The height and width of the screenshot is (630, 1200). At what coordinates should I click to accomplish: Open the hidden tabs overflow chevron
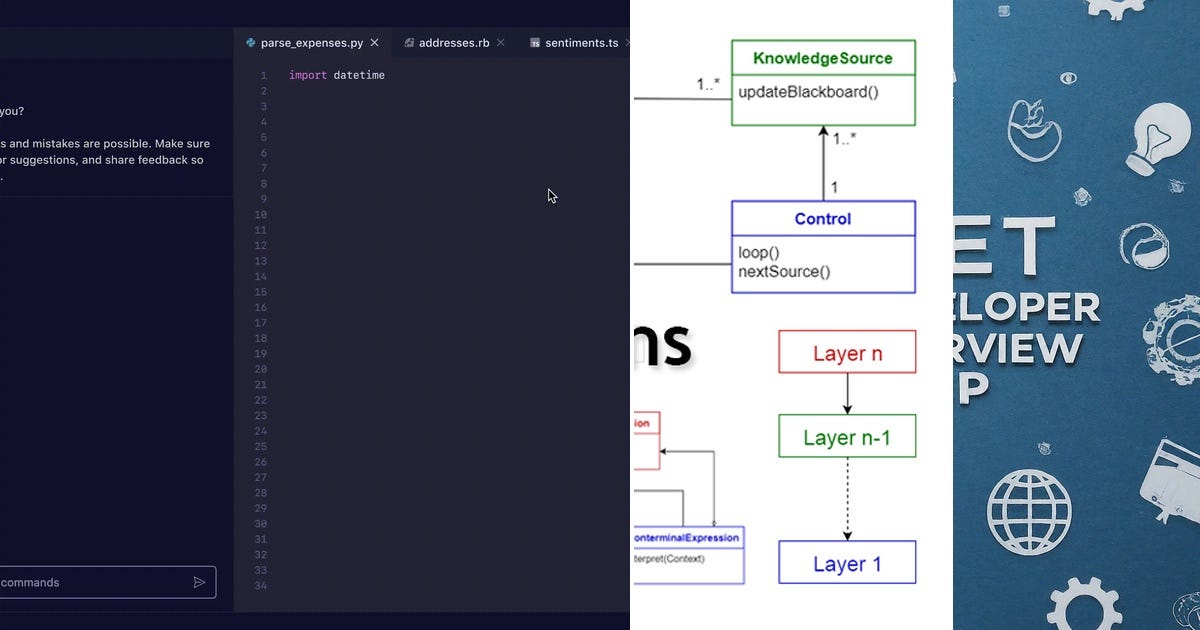point(627,42)
